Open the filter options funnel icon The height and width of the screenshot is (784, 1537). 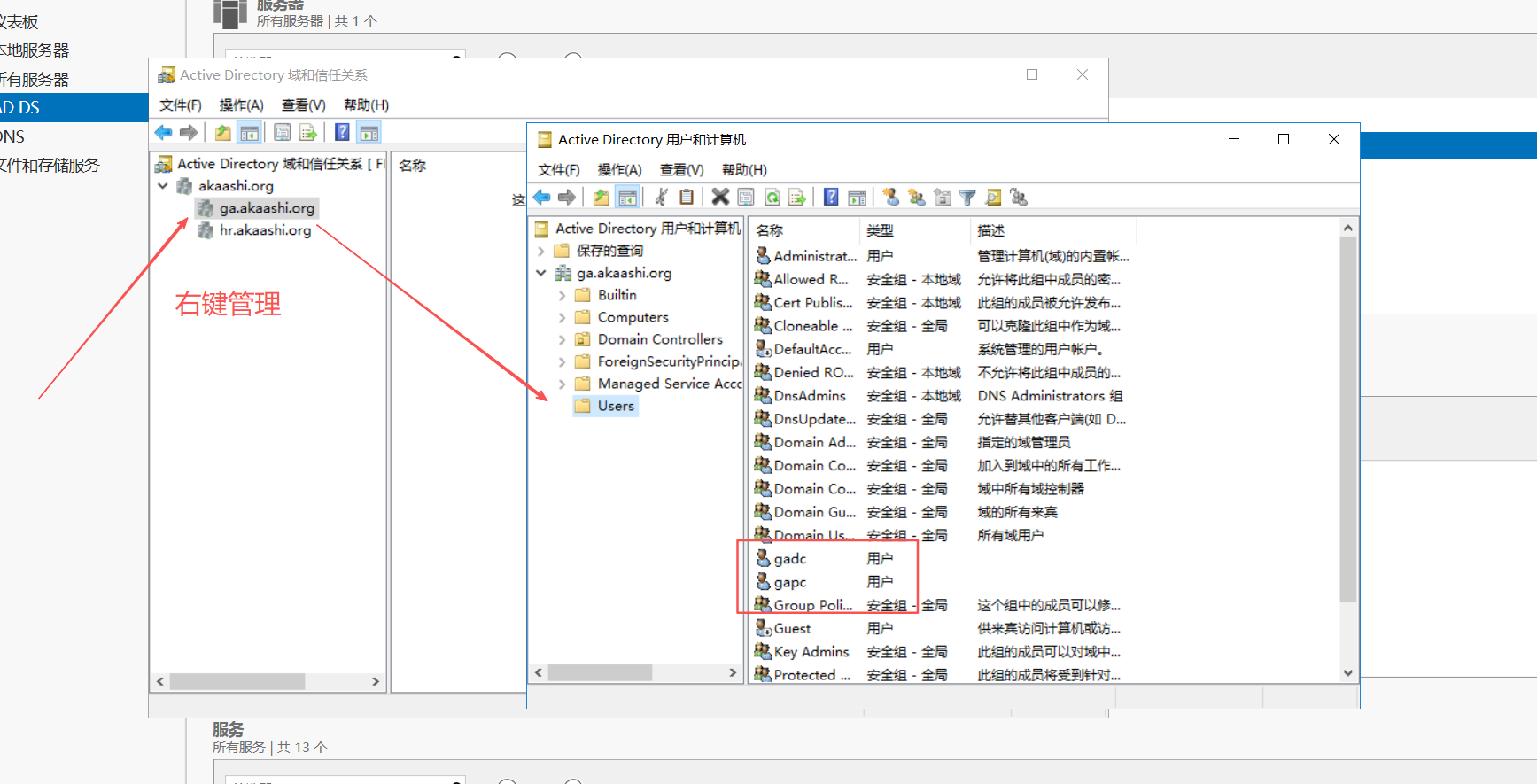967,198
